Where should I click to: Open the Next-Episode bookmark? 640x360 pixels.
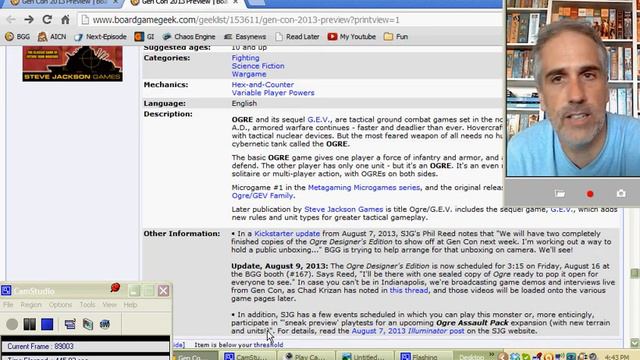100,37
